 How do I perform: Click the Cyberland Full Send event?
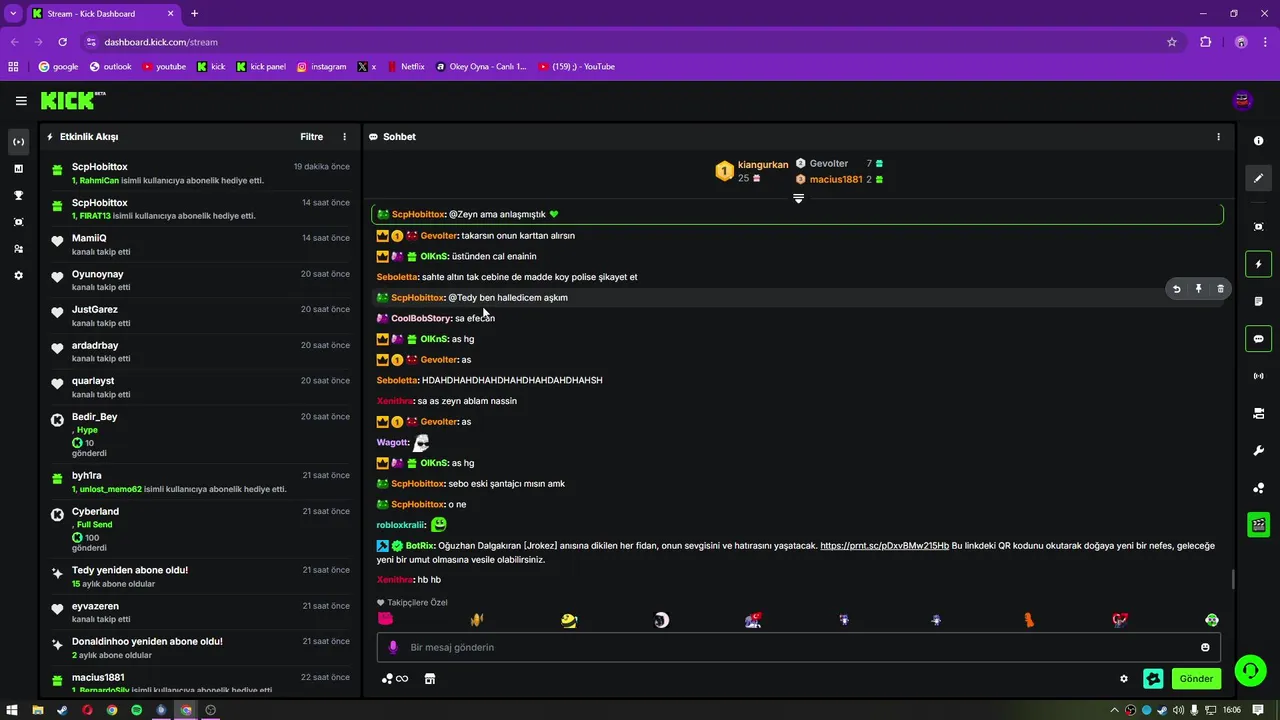point(201,529)
